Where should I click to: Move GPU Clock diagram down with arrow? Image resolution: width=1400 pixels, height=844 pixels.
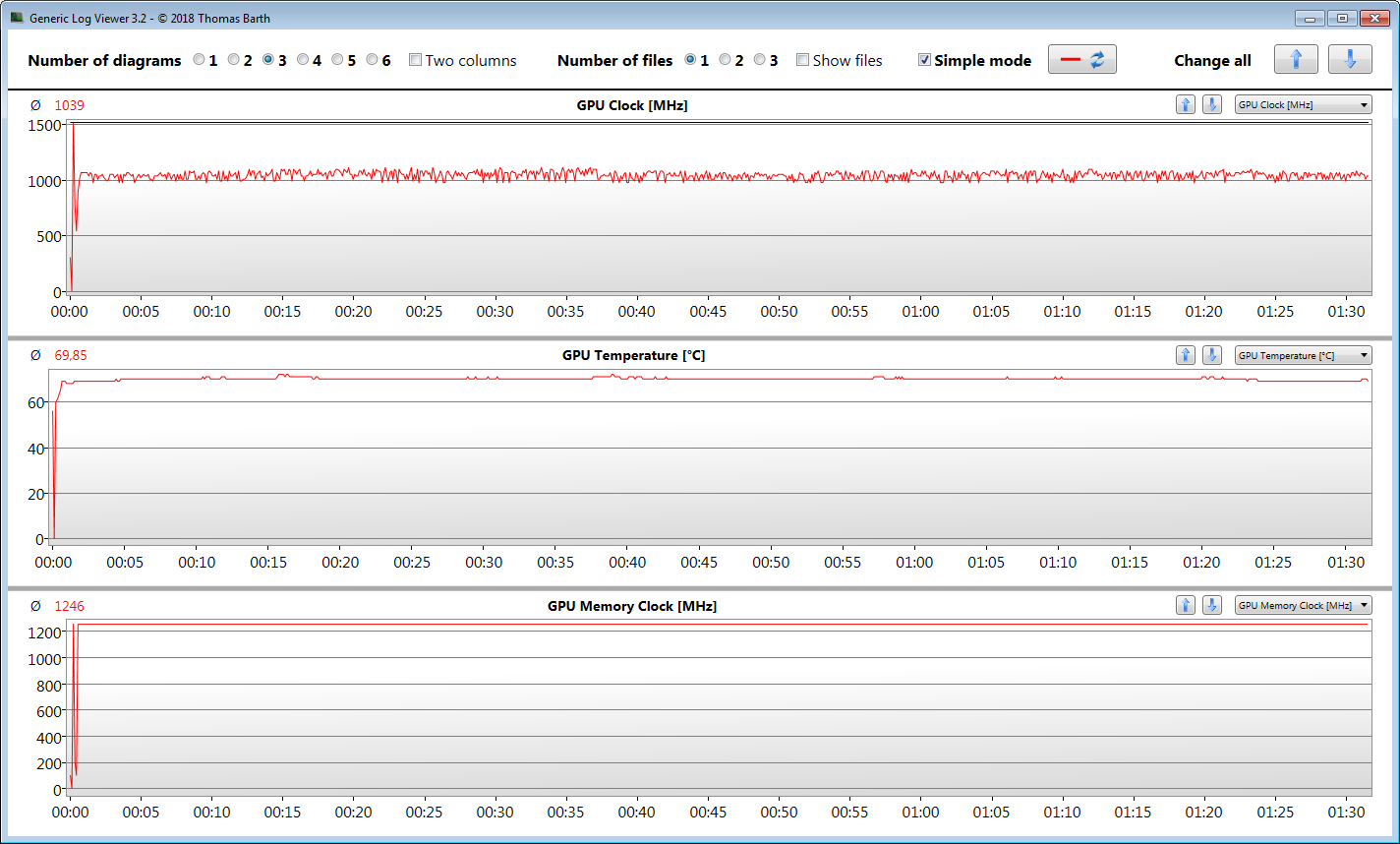coord(1212,104)
